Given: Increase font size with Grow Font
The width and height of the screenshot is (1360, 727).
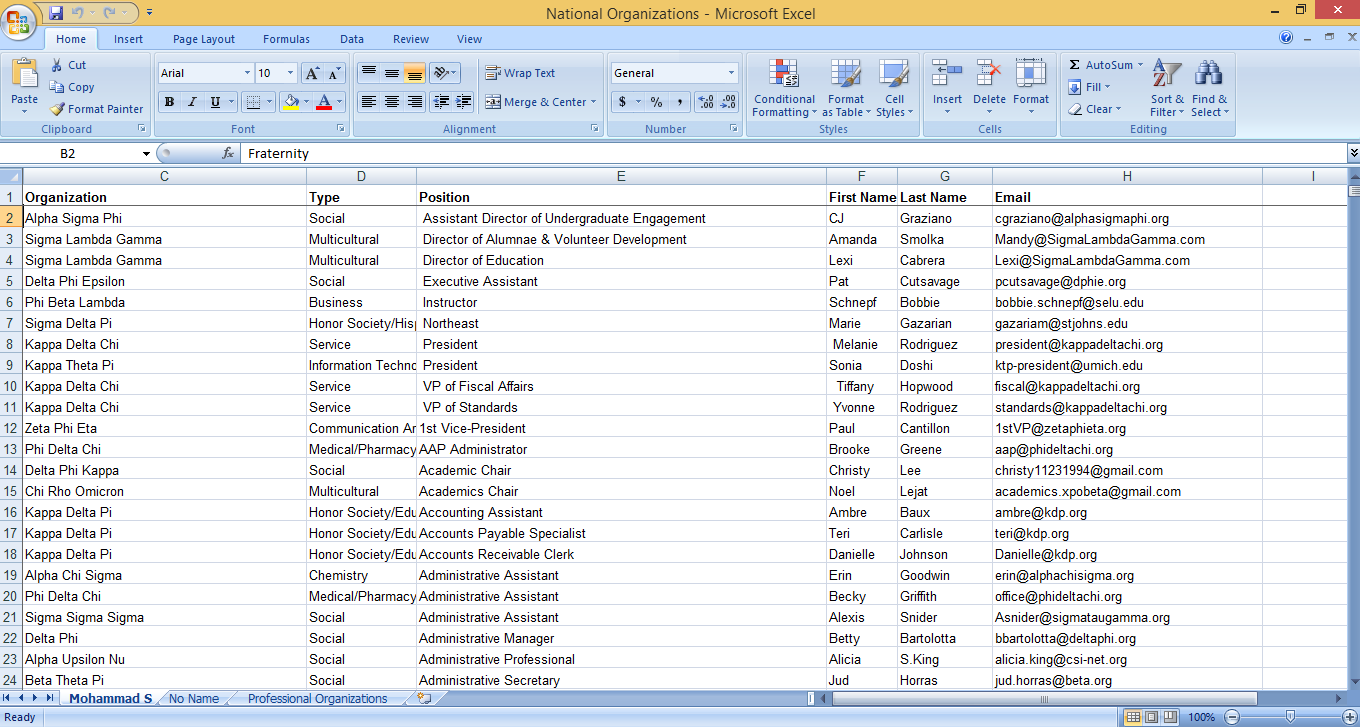Looking at the screenshot, I should pyautogui.click(x=313, y=73).
